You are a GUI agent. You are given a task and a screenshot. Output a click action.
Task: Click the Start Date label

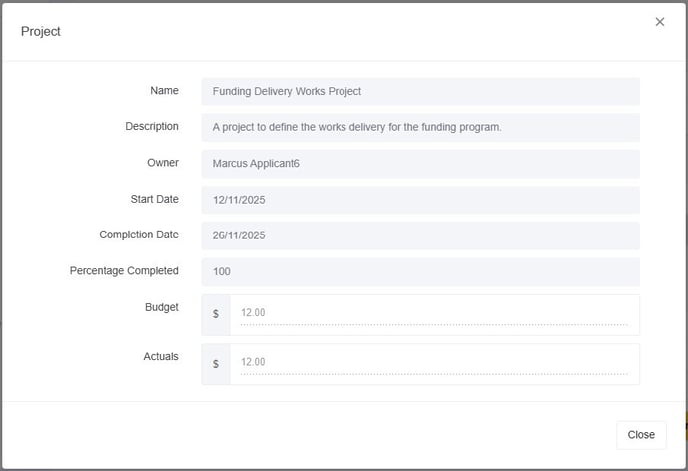click(154, 200)
